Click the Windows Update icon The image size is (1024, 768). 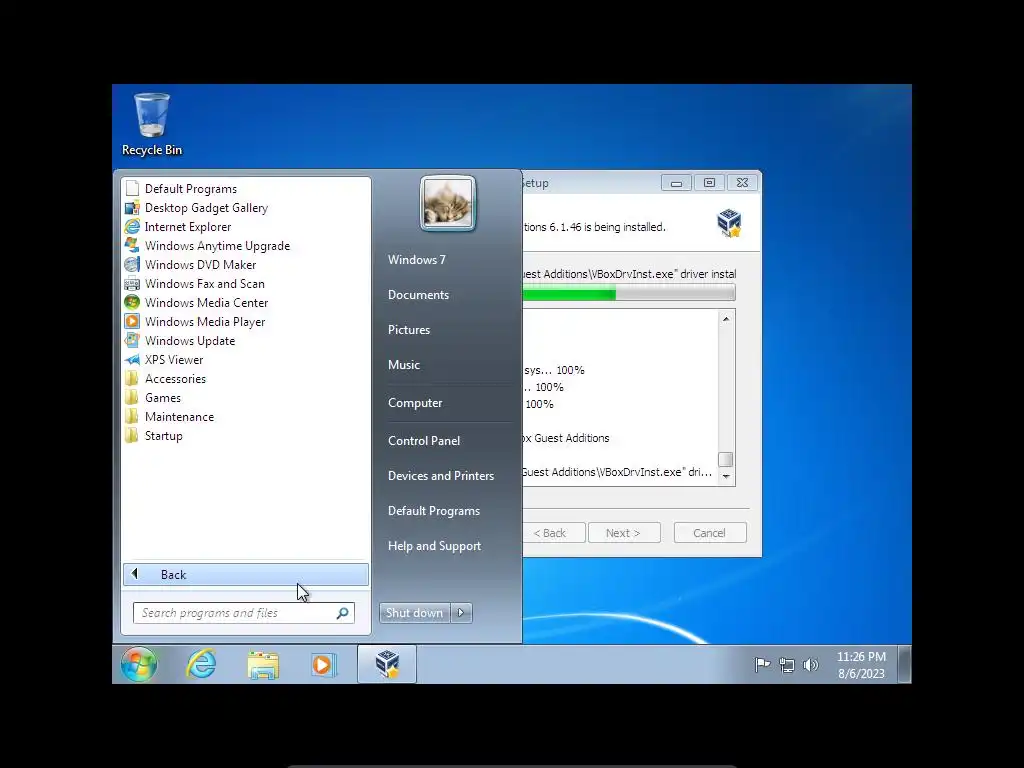(132, 340)
